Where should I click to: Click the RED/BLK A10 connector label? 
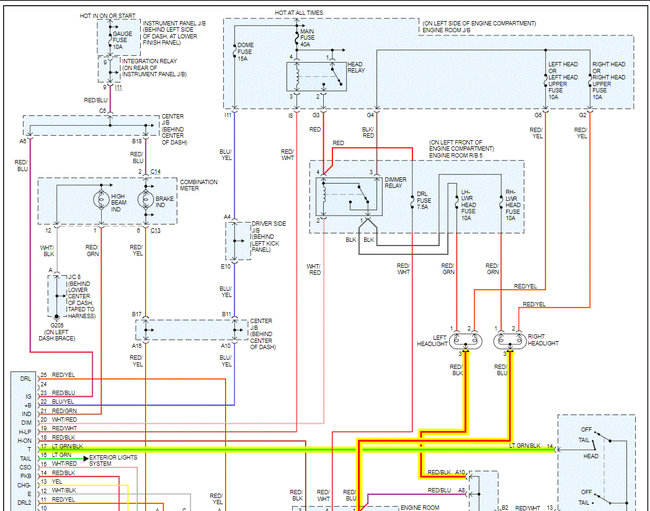(446, 472)
